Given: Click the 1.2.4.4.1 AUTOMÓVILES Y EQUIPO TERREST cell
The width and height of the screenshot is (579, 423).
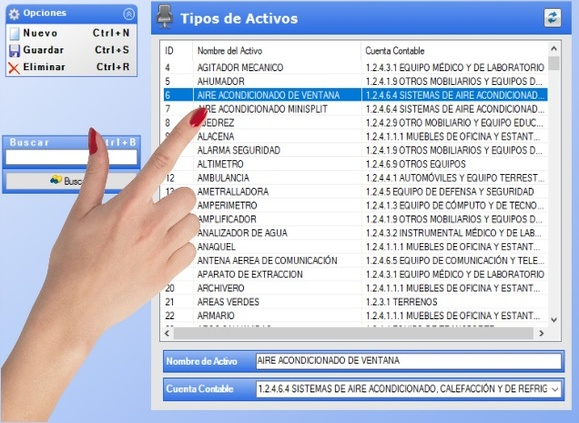Looking at the screenshot, I should [x=455, y=178].
